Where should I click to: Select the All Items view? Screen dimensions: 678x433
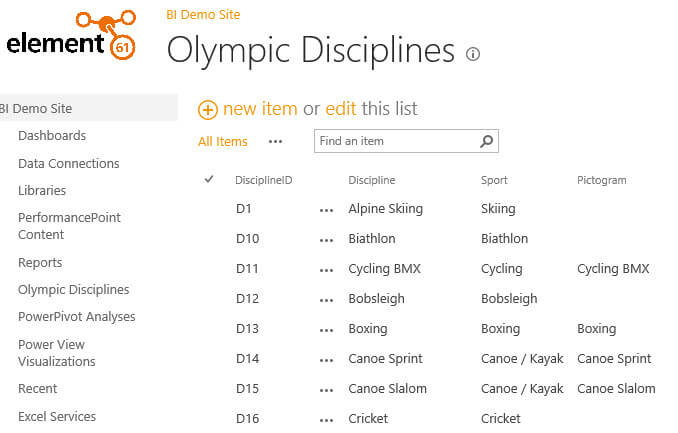(x=223, y=141)
